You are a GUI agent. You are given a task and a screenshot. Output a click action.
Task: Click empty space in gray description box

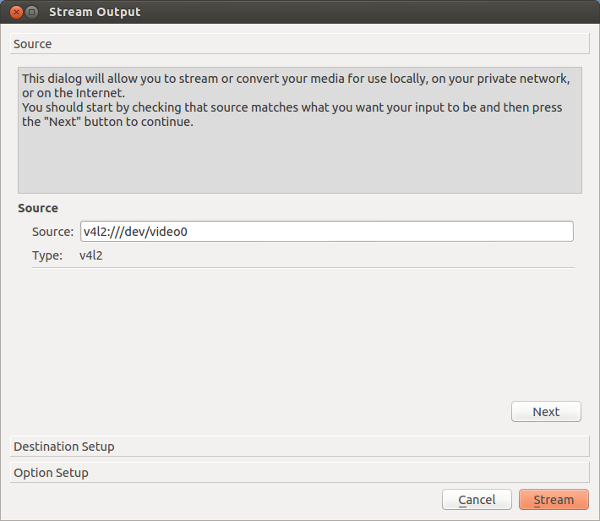300,165
